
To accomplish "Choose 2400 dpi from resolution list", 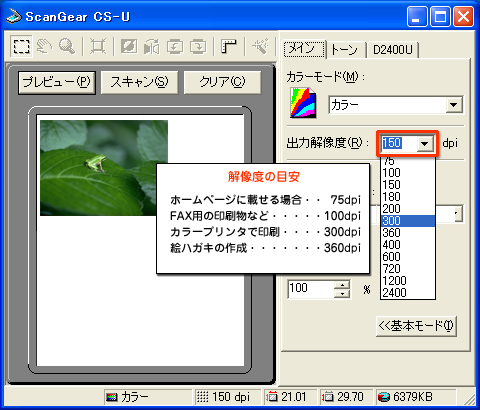I will click(408, 293).
